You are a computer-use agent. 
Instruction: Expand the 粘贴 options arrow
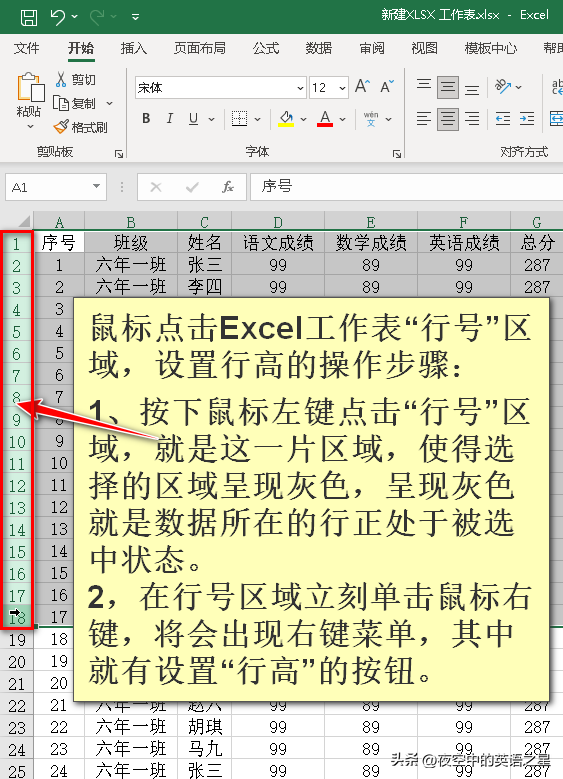click(30, 126)
